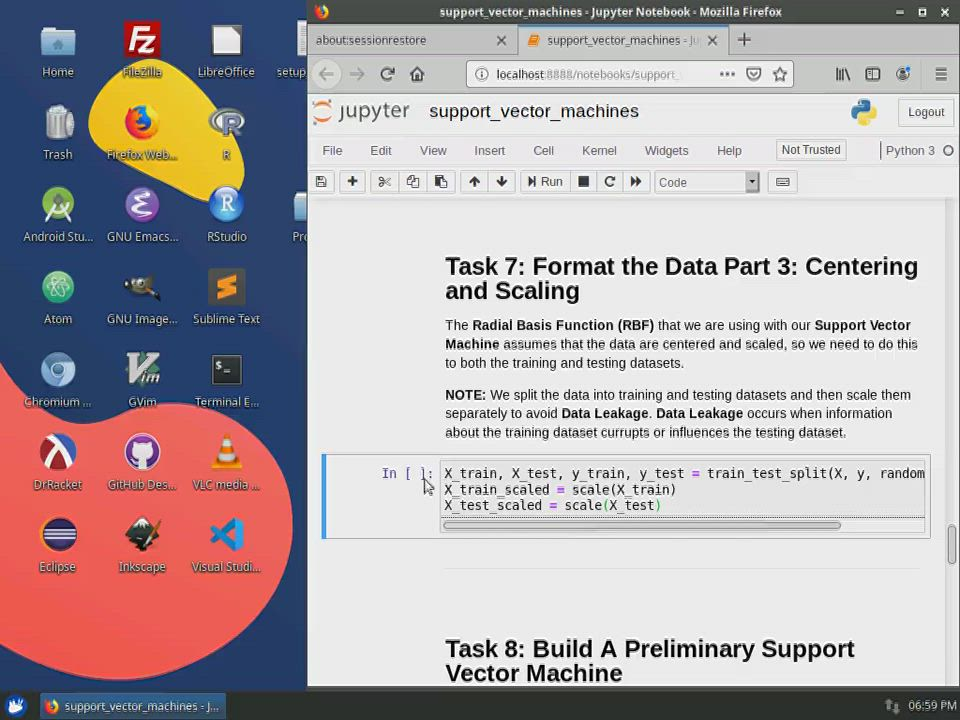The height and width of the screenshot is (720, 960).
Task: Click the code cell horizontal scrollbar
Action: point(642,525)
